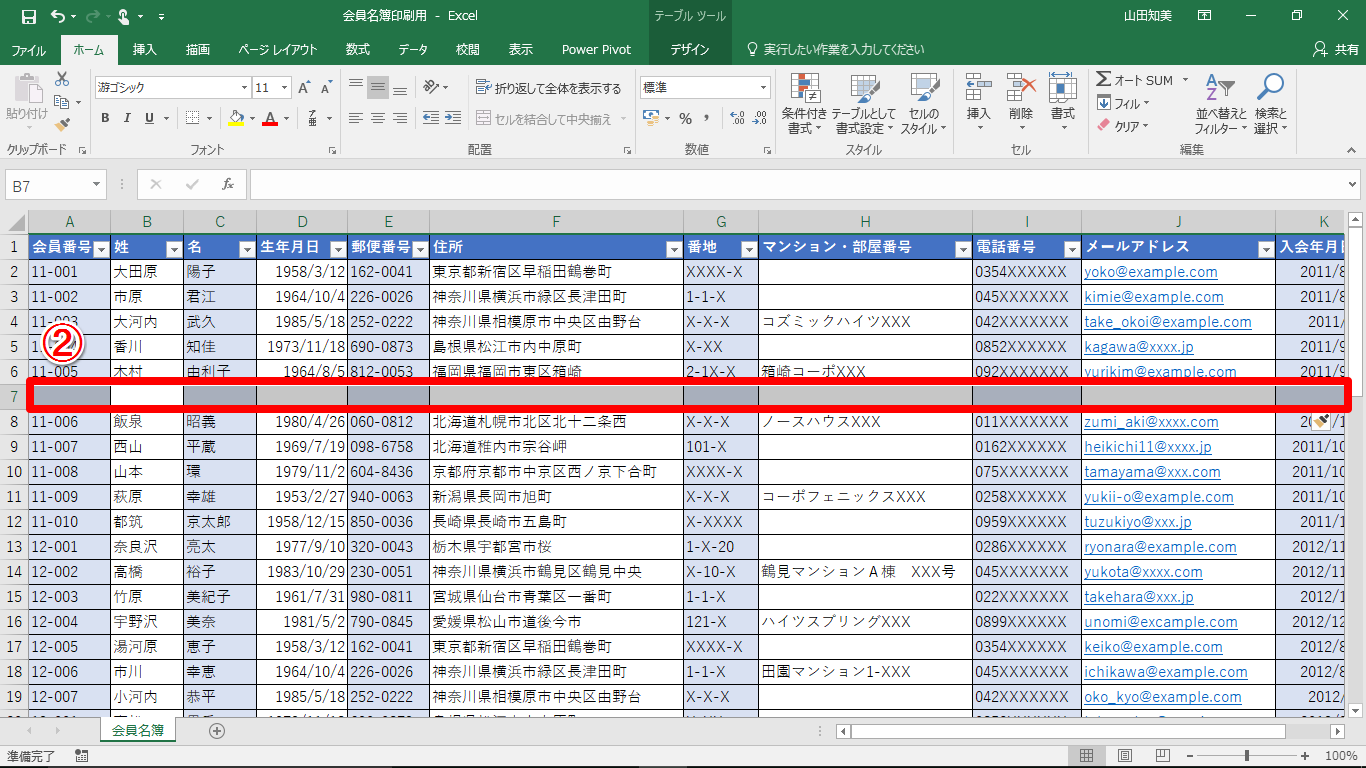The height and width of the screenshot is (768, 1366).
Task: Toggle bold formatting
Action: [105, 118]
